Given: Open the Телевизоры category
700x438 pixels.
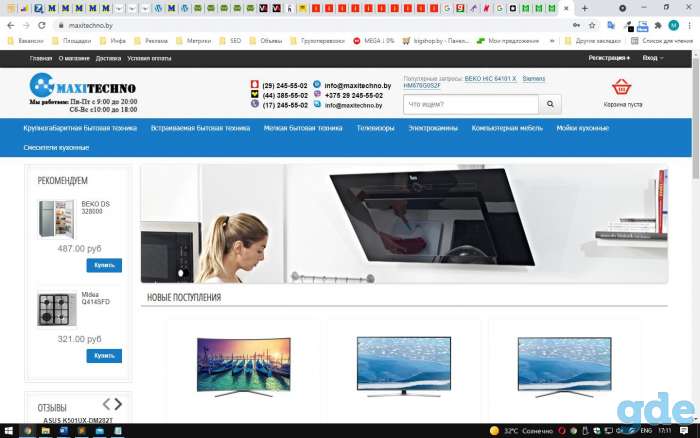Looking at the screenshot, I should 375,128.
